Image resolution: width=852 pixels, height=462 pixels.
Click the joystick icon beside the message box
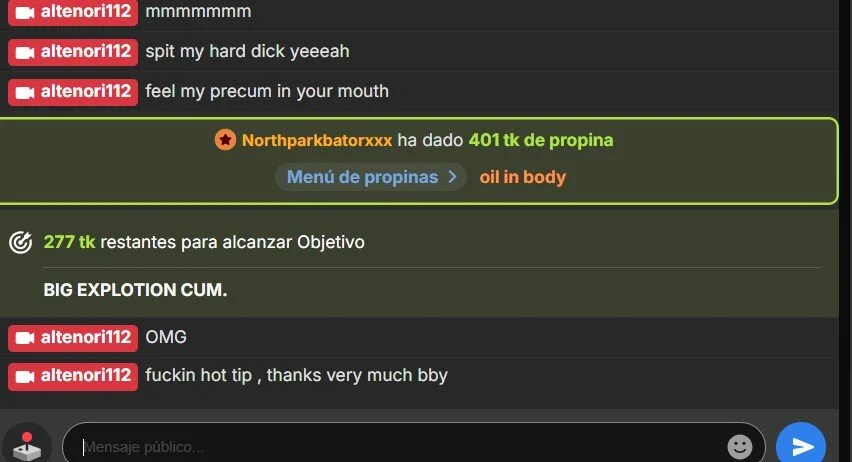[x=27, y=445]
